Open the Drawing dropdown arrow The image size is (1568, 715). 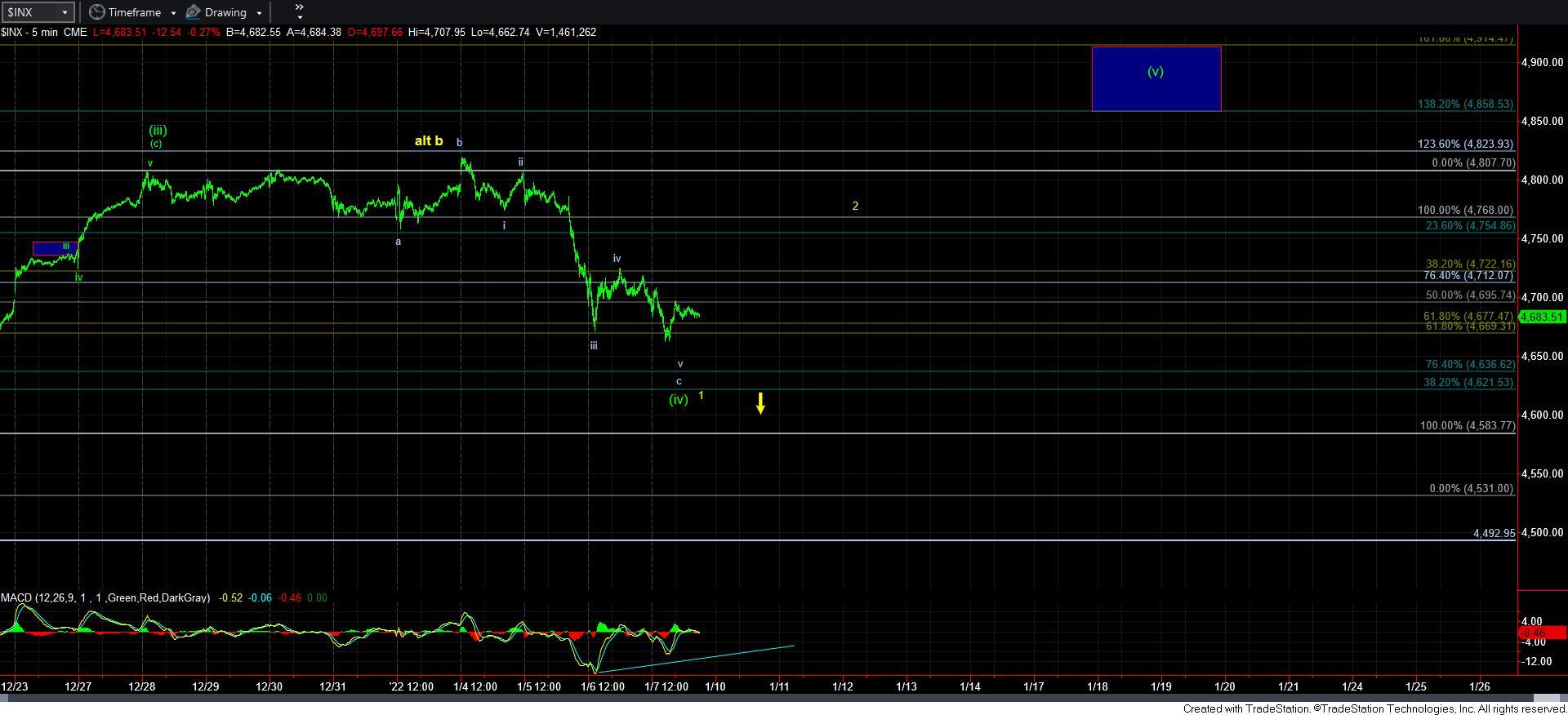click(x=259, y=13)
